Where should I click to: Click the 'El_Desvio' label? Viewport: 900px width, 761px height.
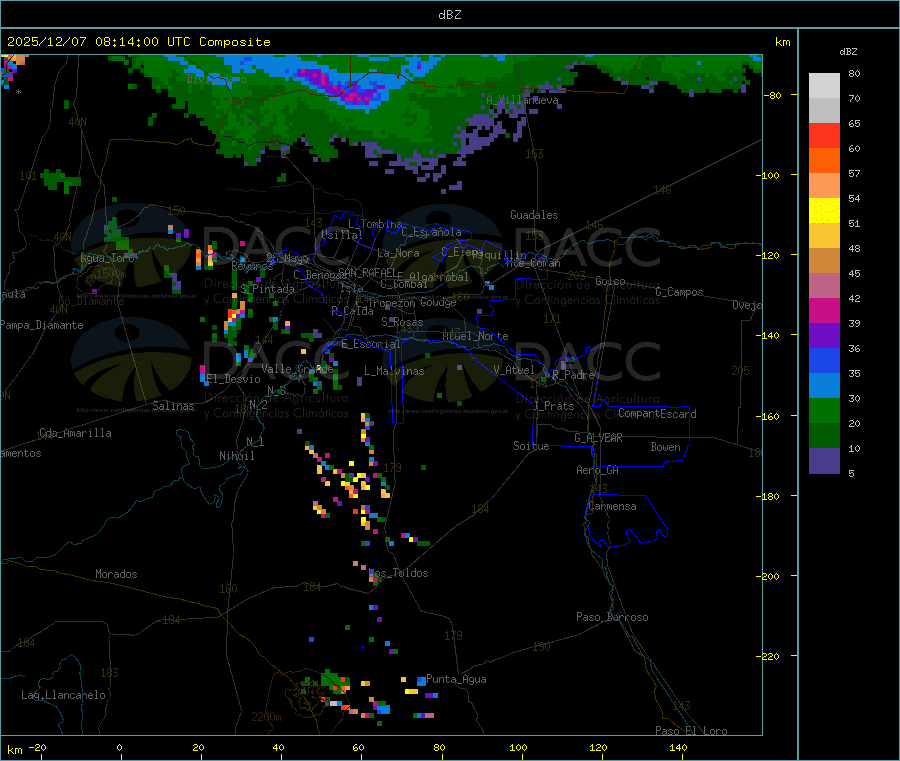(x=233, y=379)
